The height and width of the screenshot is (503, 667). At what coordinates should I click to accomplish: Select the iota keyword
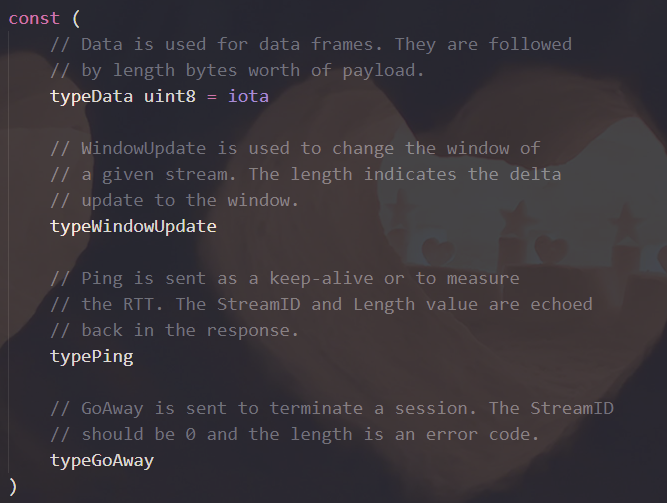point(248,97)
